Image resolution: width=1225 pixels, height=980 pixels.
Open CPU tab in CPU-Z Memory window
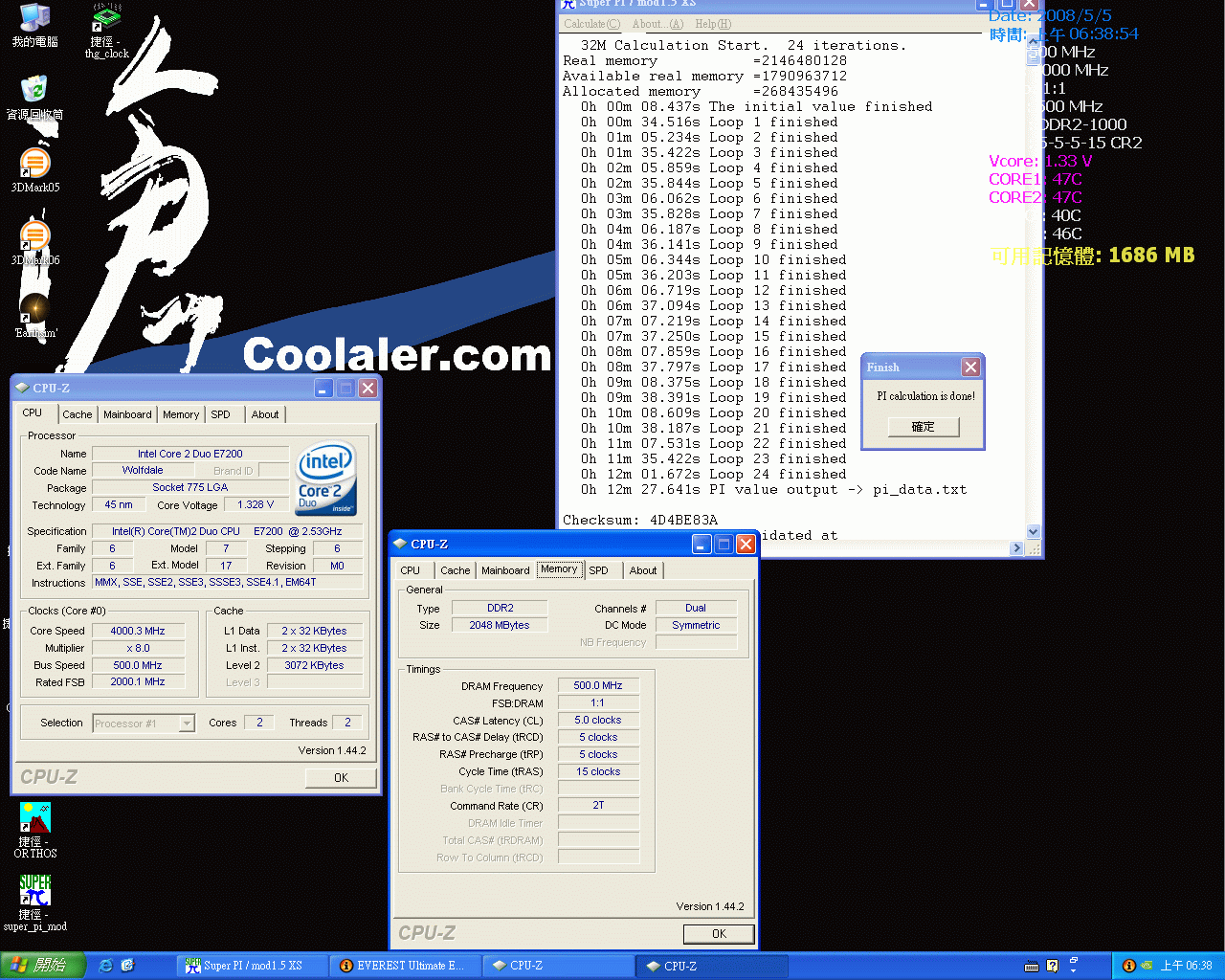[x=411, y=570]
